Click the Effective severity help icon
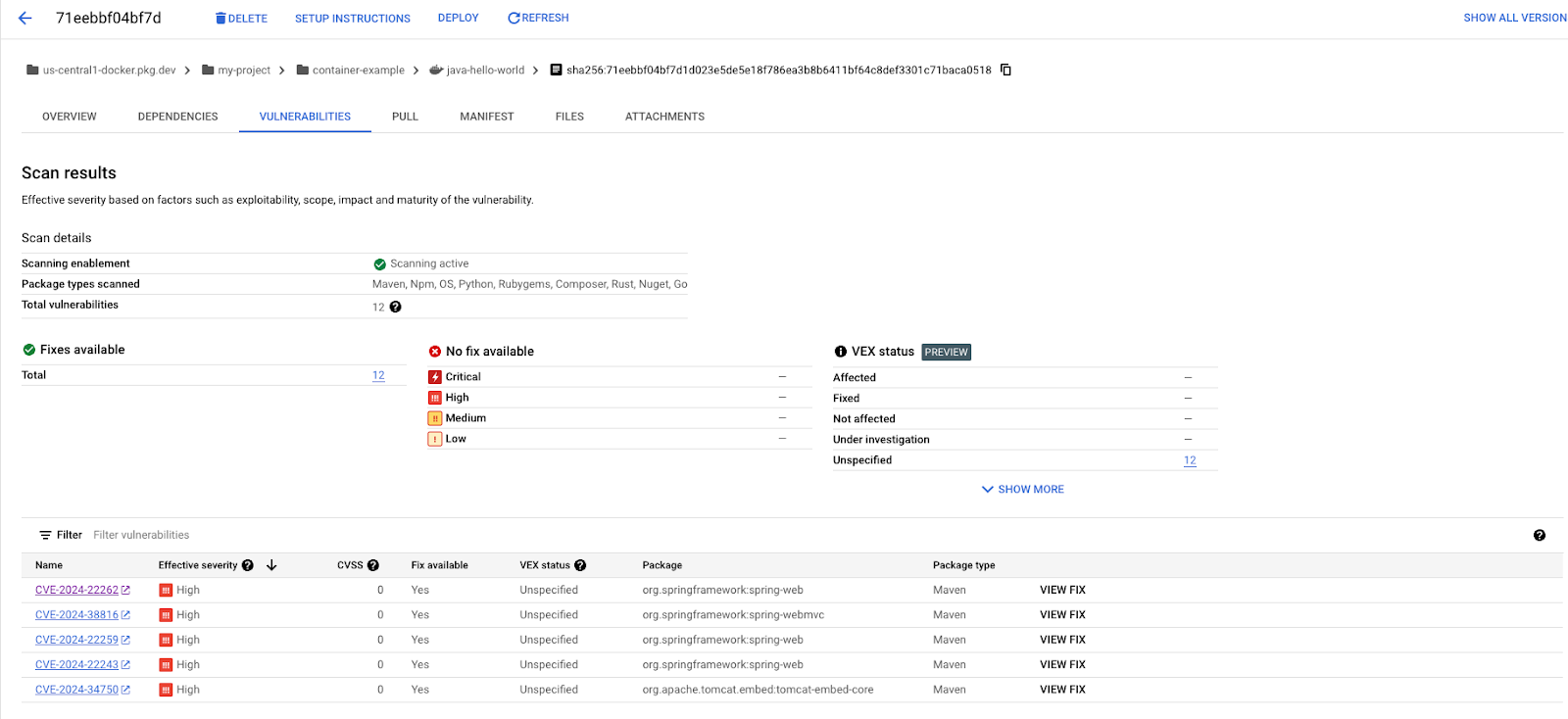Viewport: 1568px width, 719px height. 248,565
